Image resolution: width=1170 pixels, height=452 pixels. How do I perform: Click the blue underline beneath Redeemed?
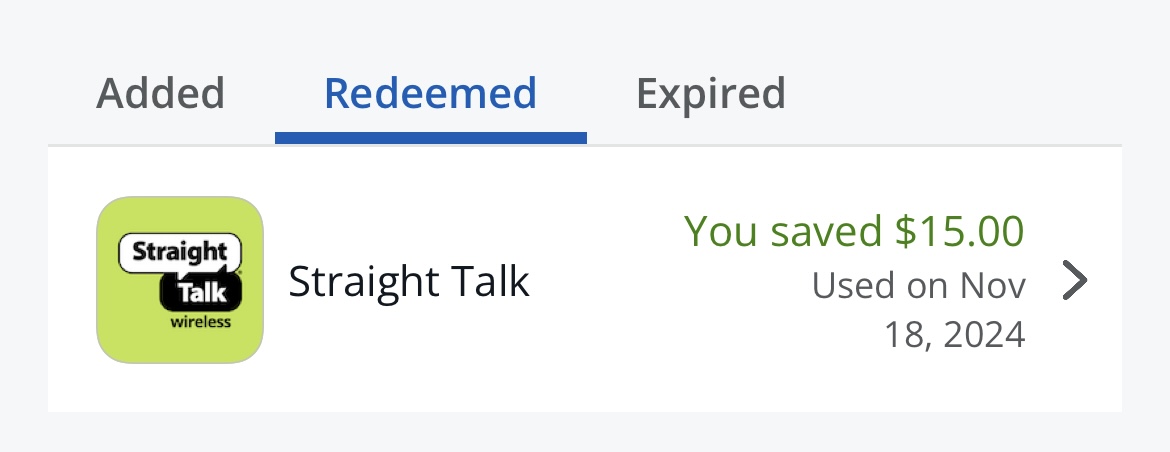[431, 137]
